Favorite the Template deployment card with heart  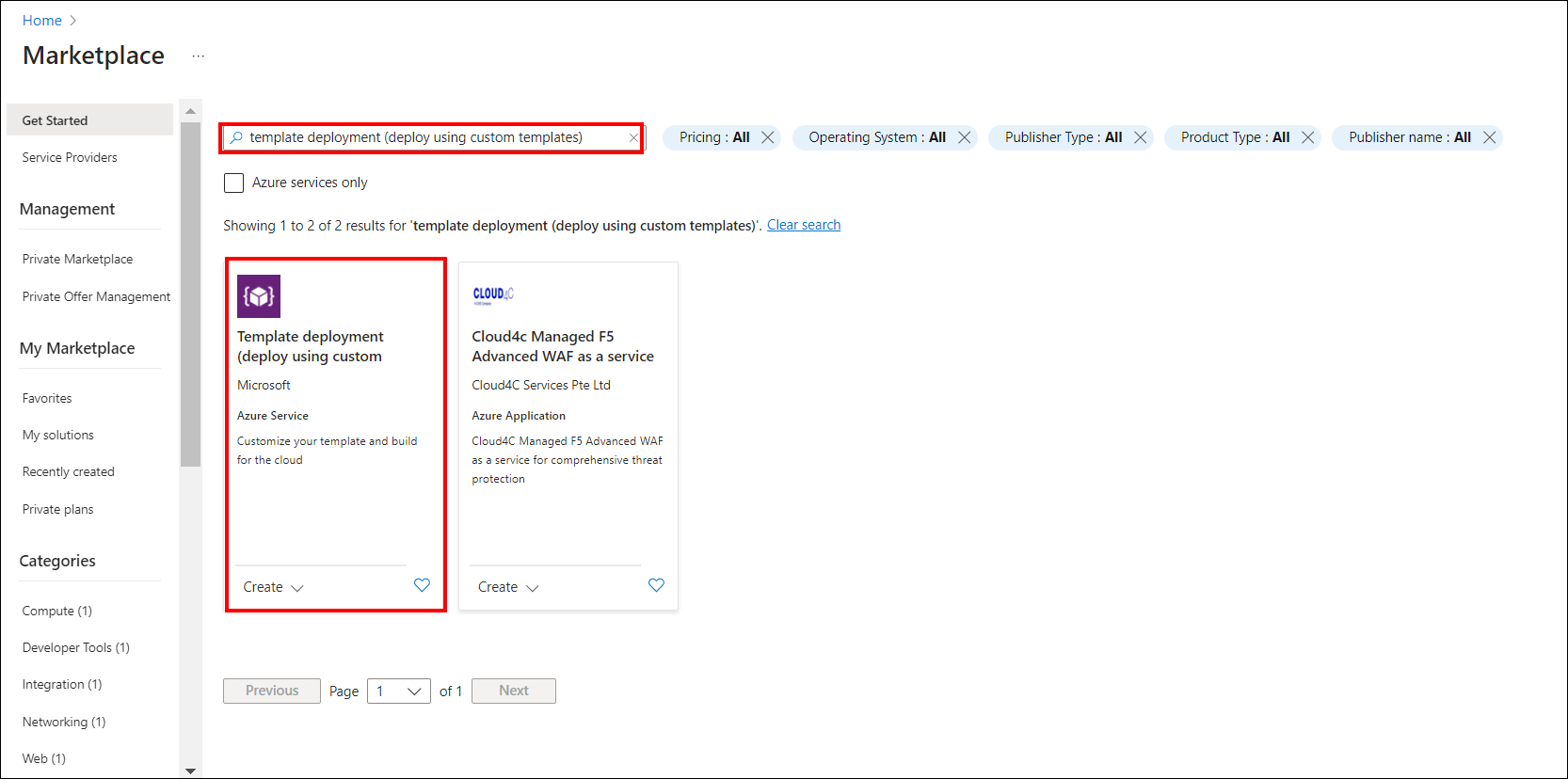pos(422,585)
